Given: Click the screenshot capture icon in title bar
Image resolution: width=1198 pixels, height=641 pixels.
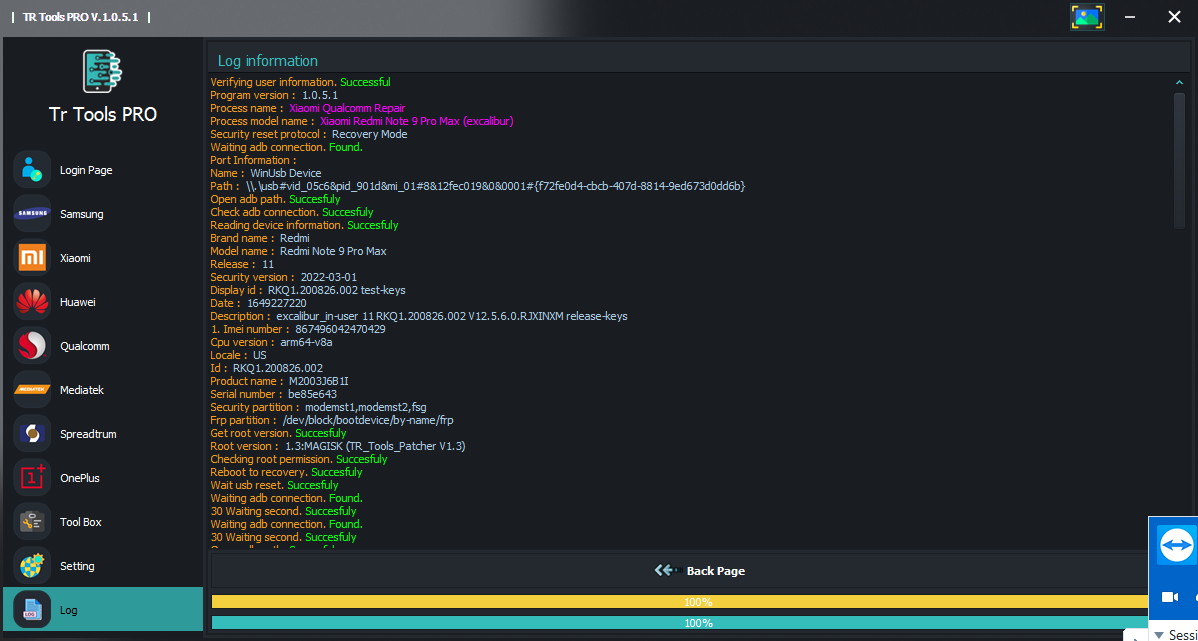Looking at the screenshot, I should pos(1086,17).
